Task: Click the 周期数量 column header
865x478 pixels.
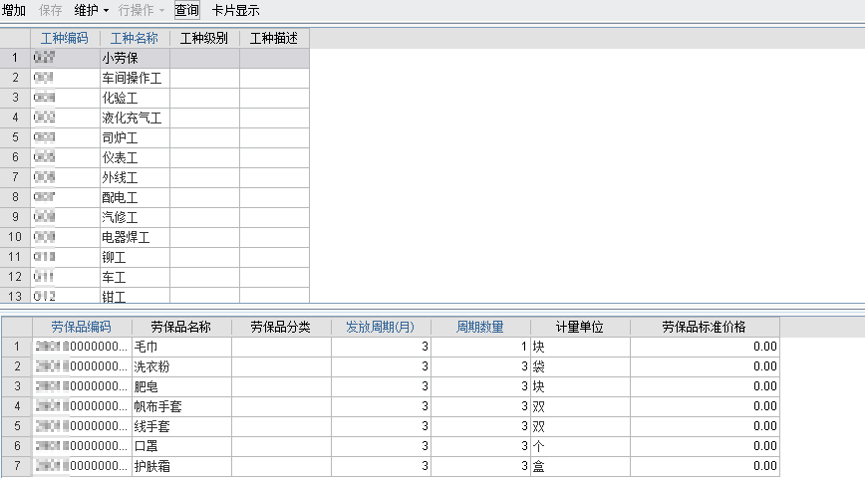Action: coord(480,327)
